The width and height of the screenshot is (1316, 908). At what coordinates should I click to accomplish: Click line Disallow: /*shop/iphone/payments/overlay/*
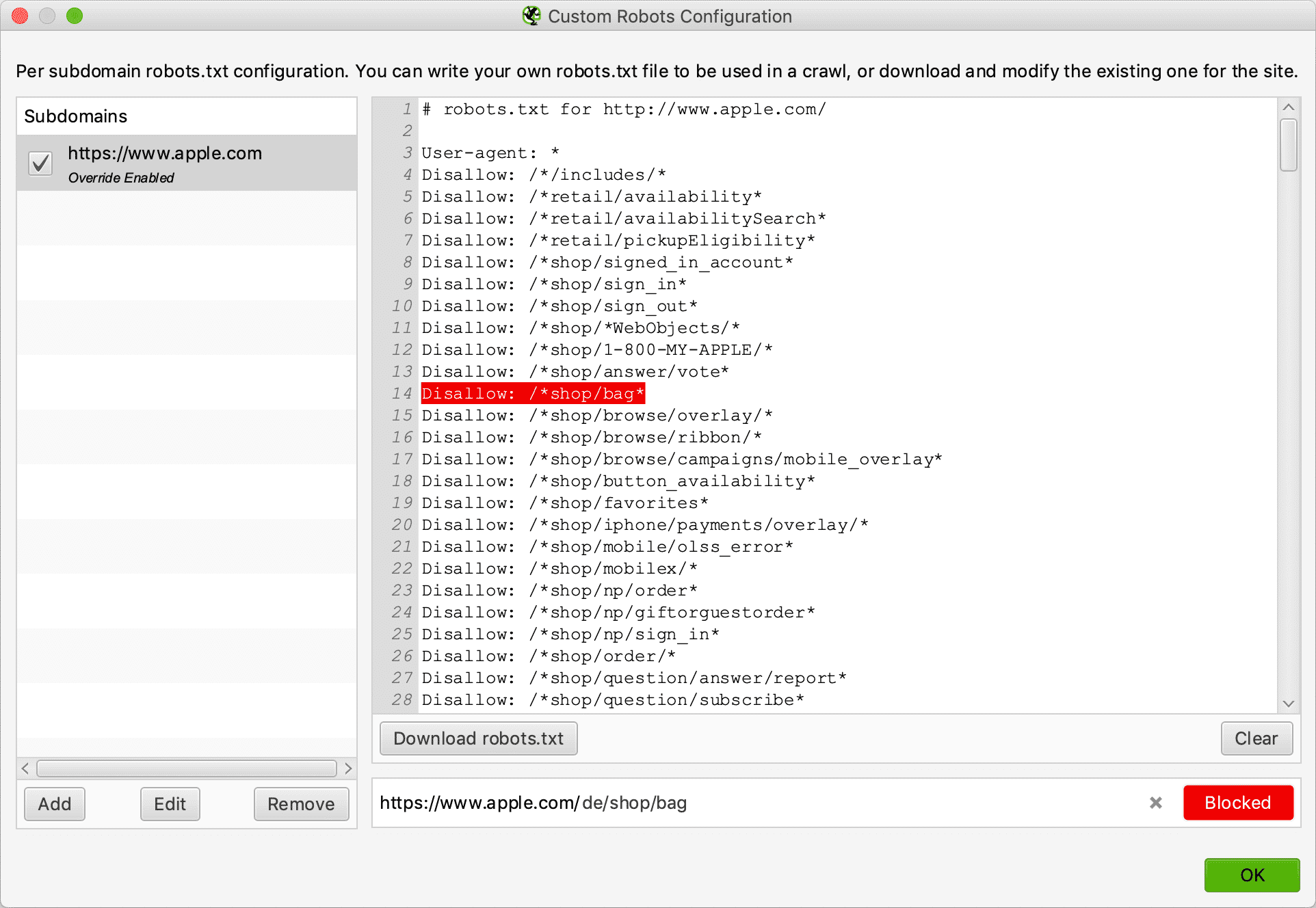(x=645, y=525)
